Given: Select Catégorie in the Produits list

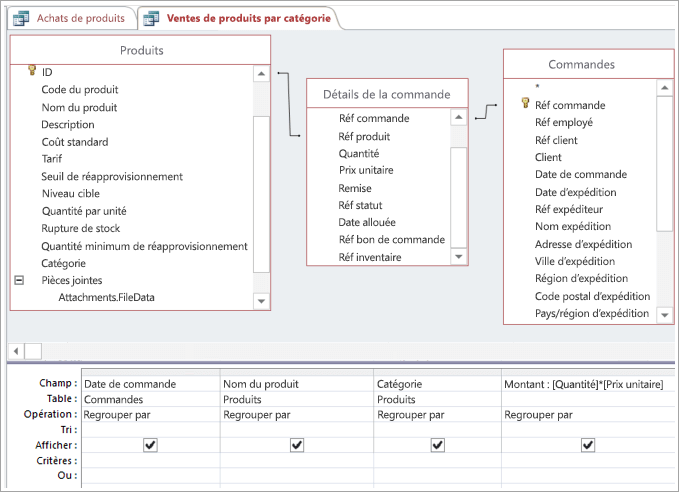Looking at the screenshot, I should coord(63,263).
